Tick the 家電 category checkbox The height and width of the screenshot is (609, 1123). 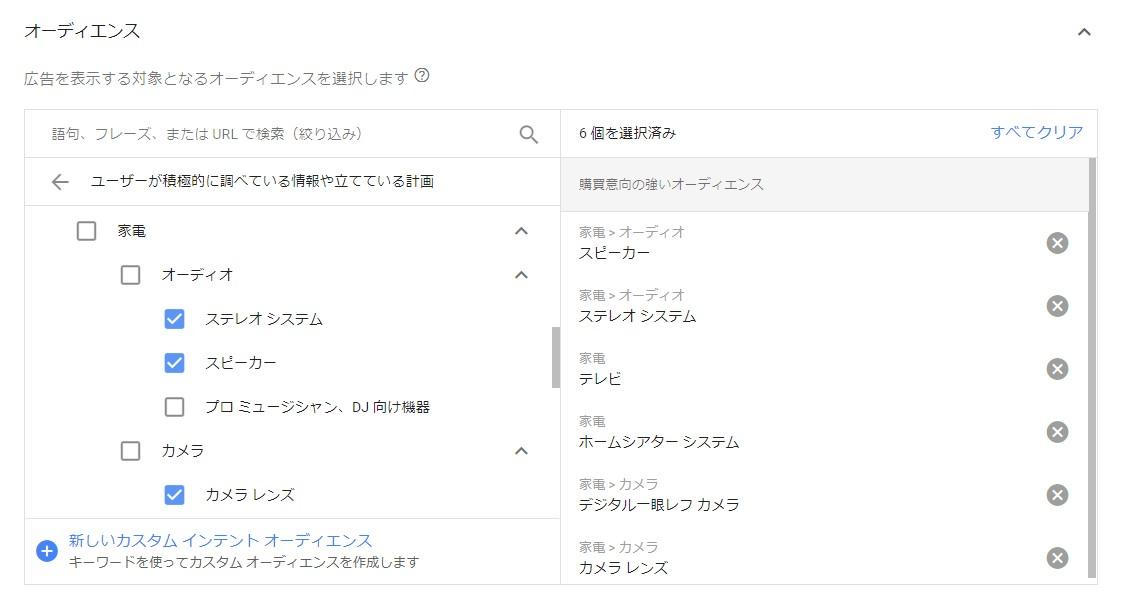87,231
